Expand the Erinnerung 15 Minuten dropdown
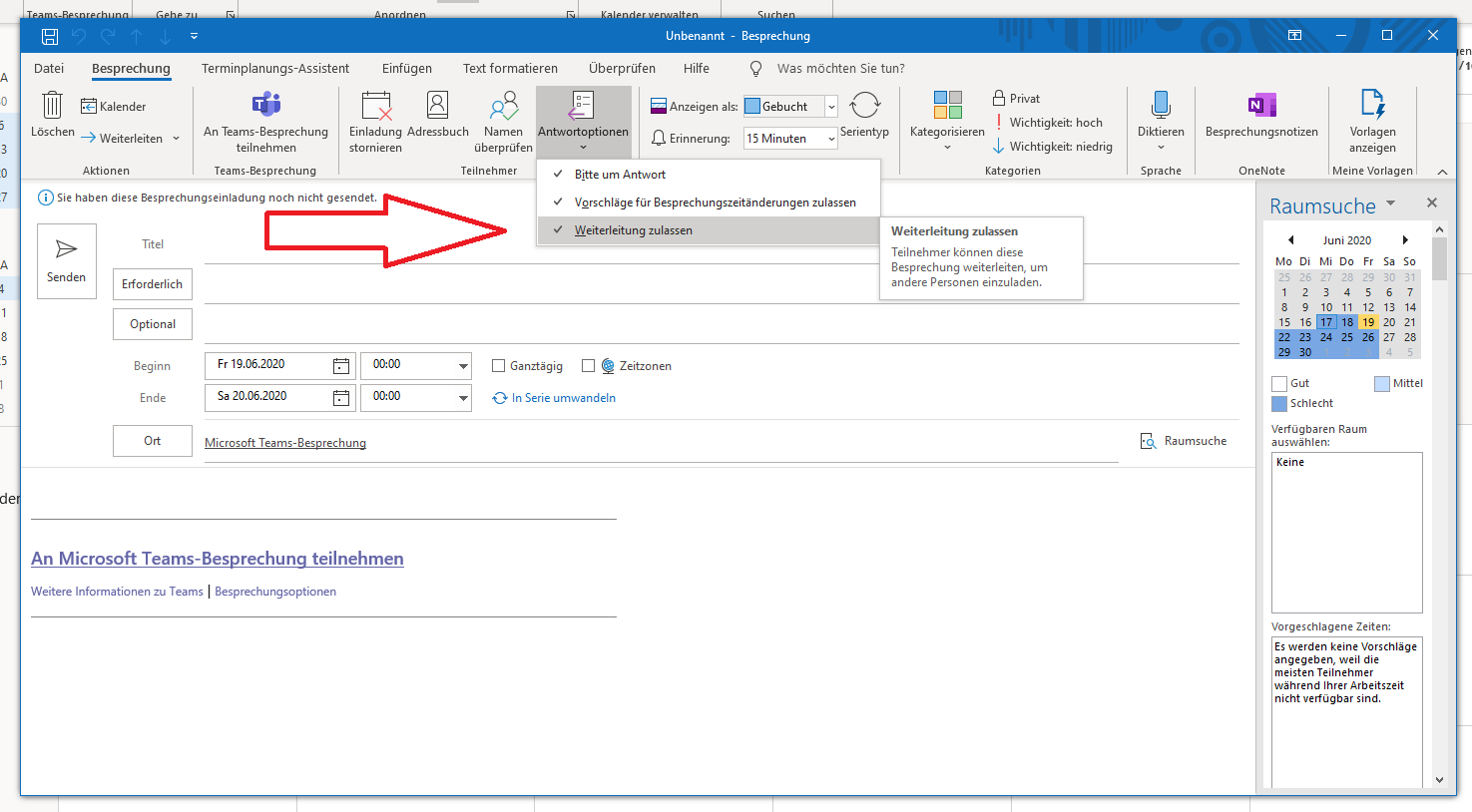The width and height of the screenshot is (1472, 812). 831,139
